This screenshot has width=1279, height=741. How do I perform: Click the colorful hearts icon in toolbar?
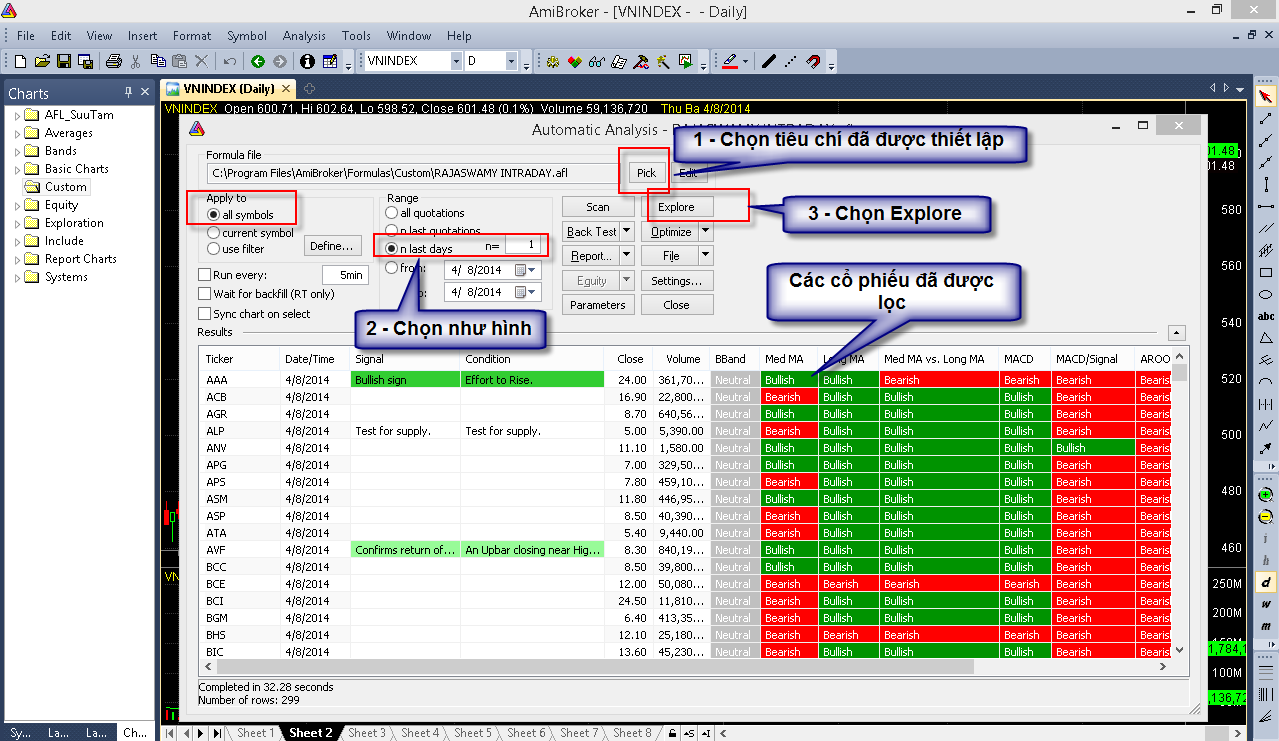click(574, 61)
